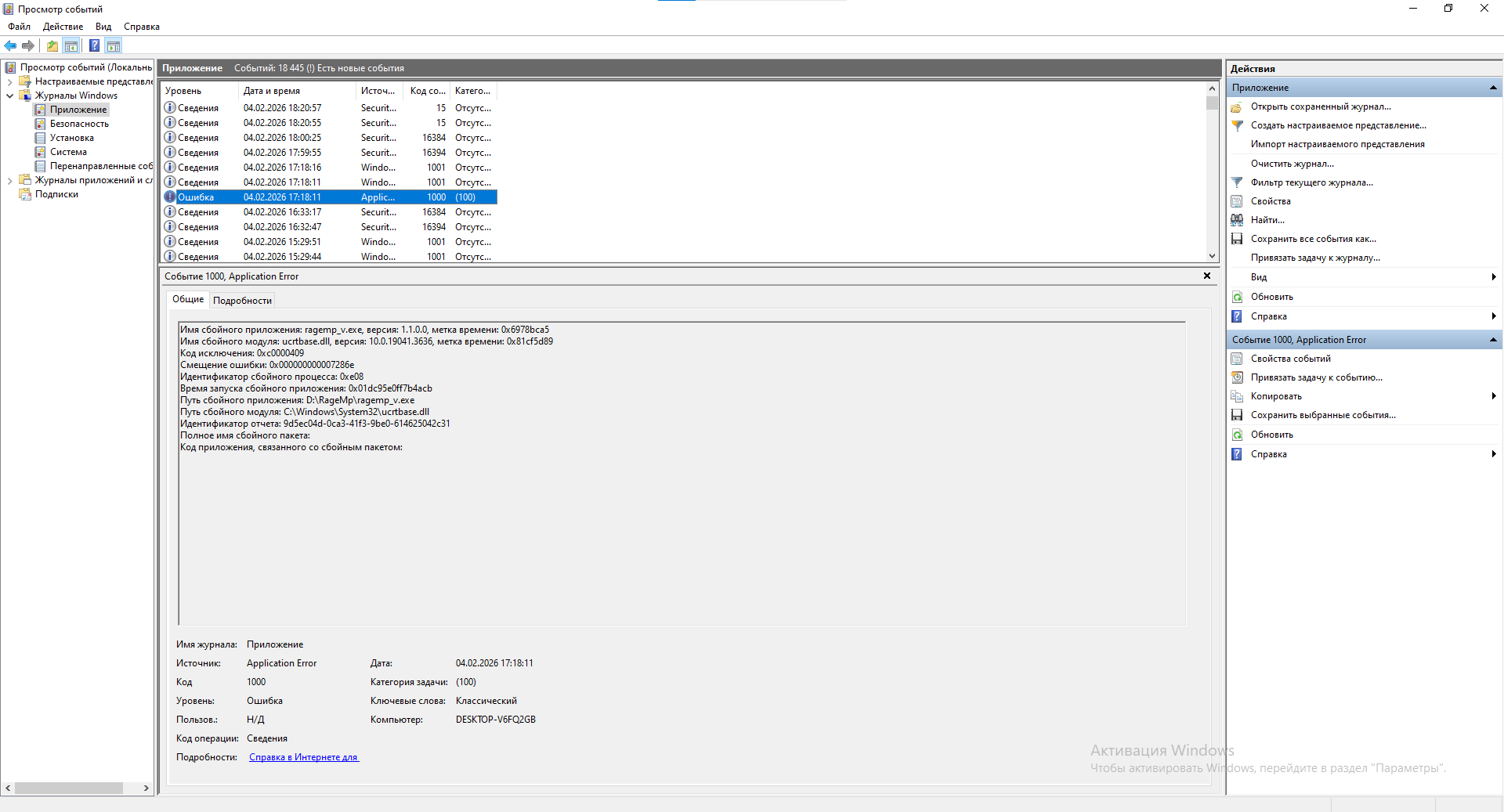
Task: Expand the Настраиваемые представления tree node
Action: 9,81
